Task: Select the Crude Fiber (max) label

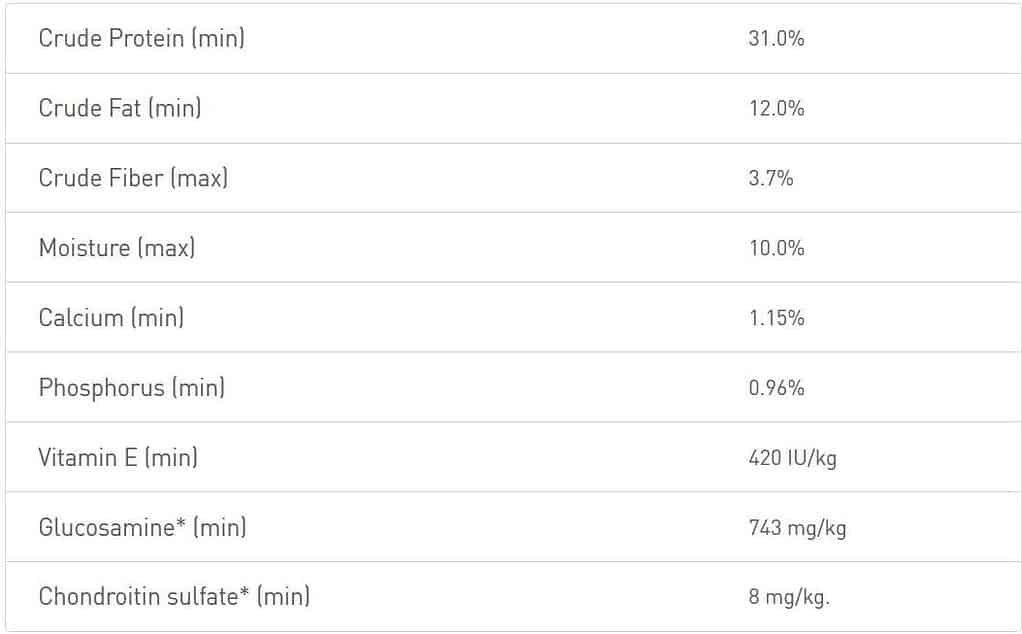Action: (x=134, y=177)
